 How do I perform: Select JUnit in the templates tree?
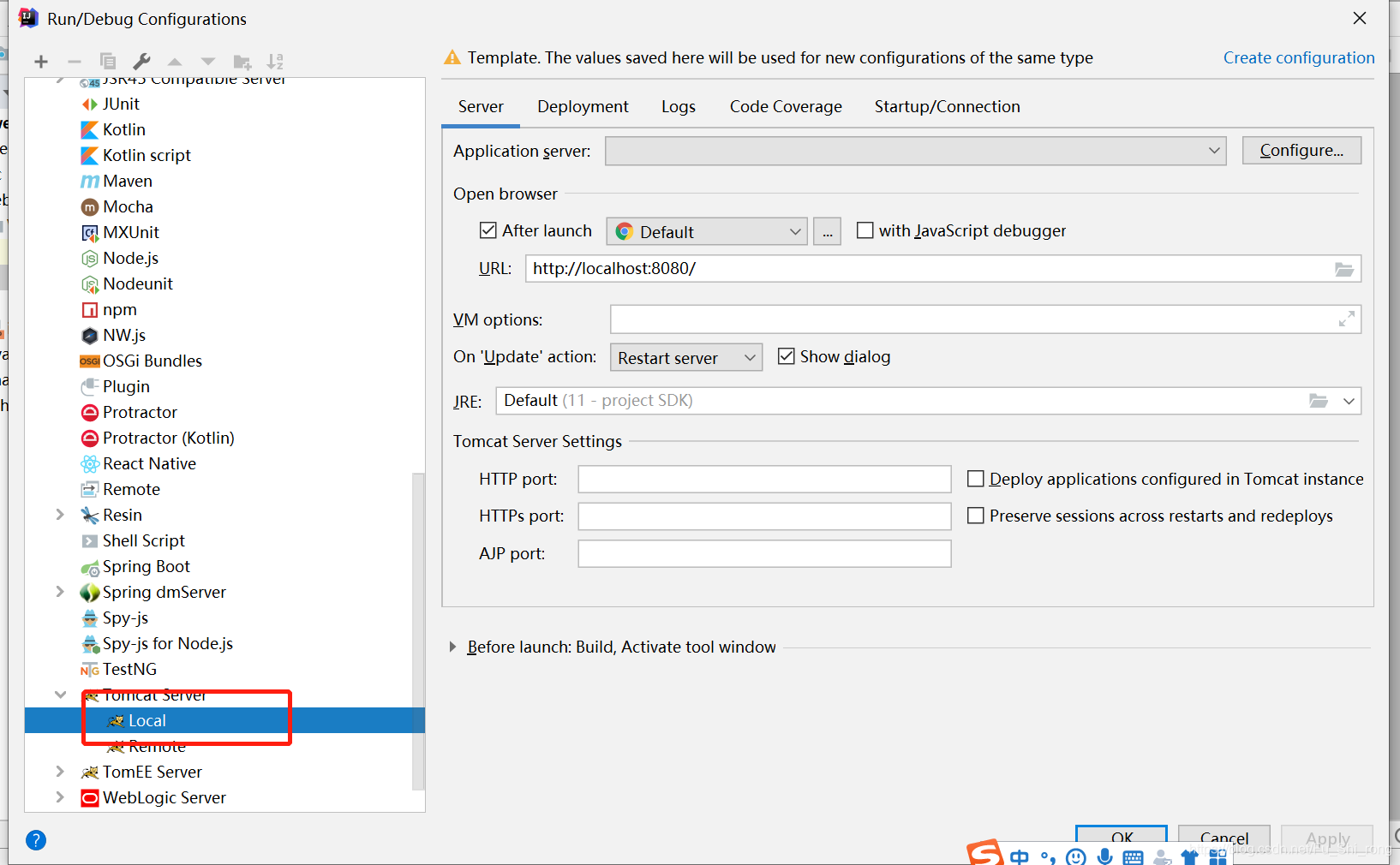tap(121, 104)
